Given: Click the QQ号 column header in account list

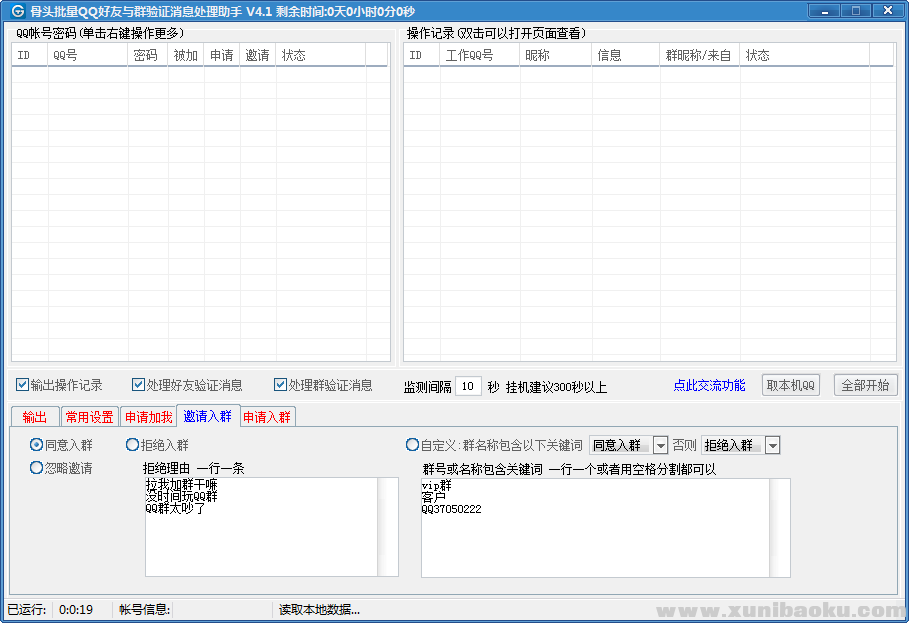Looking at the screenshot, I should coord(87,55).
